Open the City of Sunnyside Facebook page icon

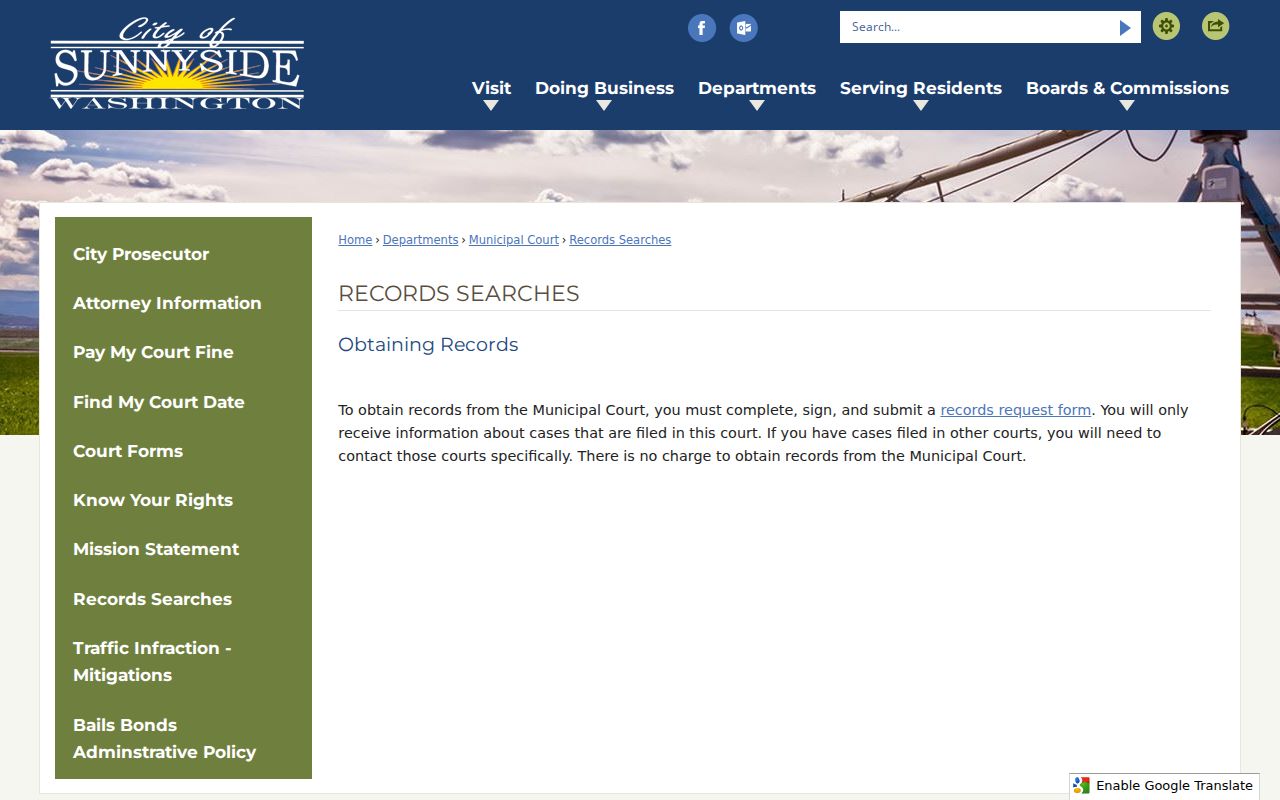(x=702, y=28)
